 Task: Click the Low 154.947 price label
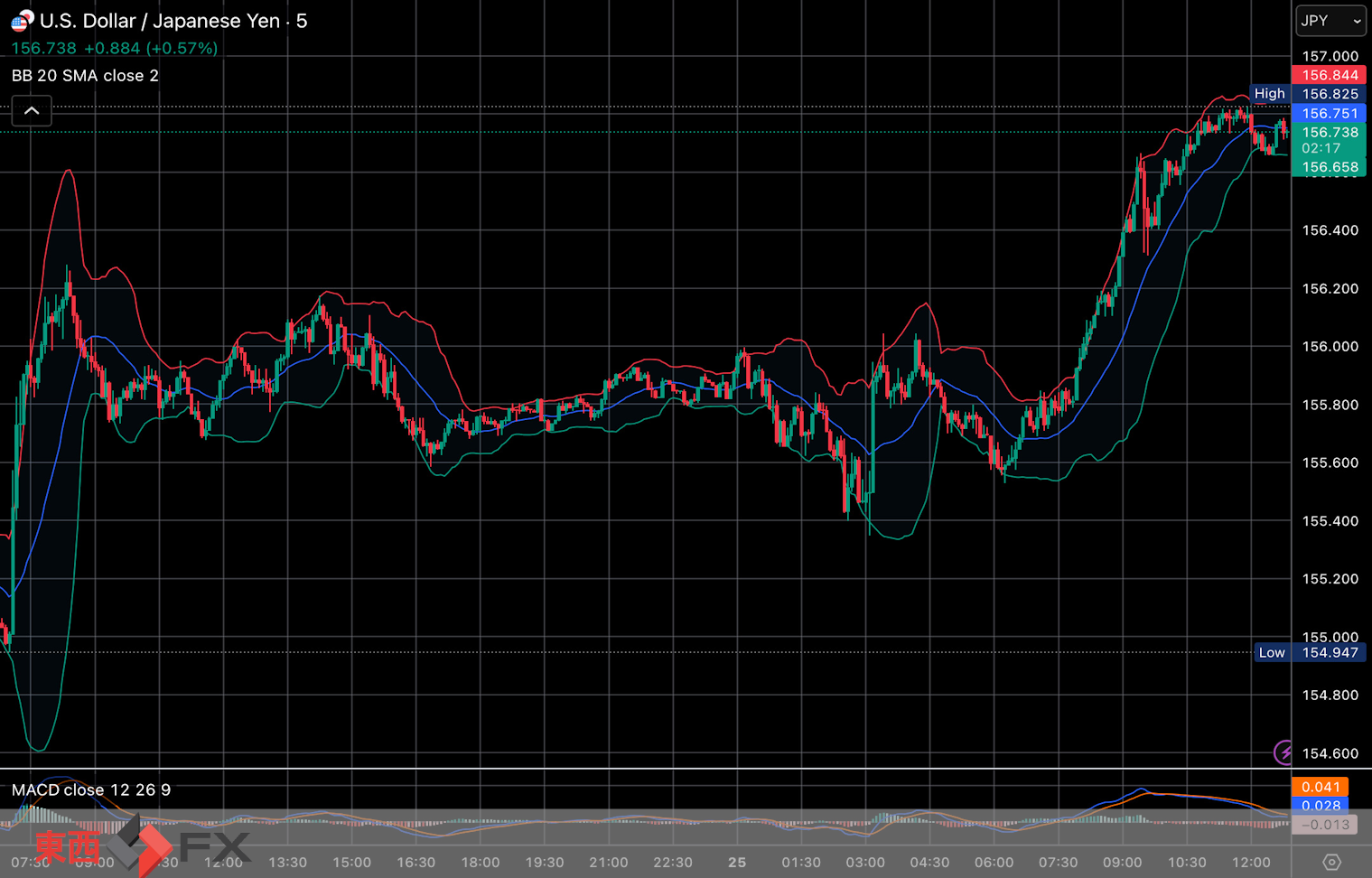(x=1330, y=652)
